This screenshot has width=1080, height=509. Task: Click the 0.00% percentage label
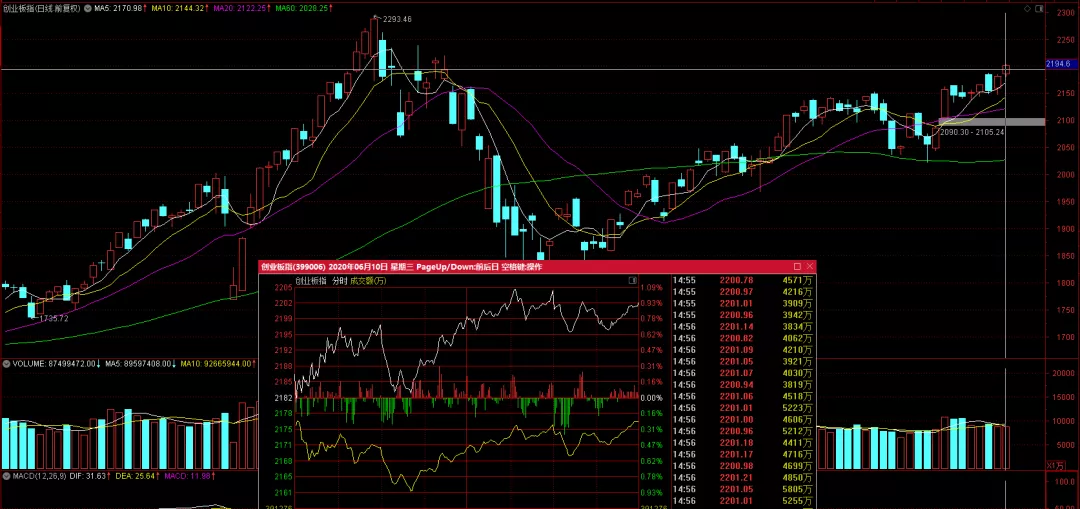tap(651, 398)
